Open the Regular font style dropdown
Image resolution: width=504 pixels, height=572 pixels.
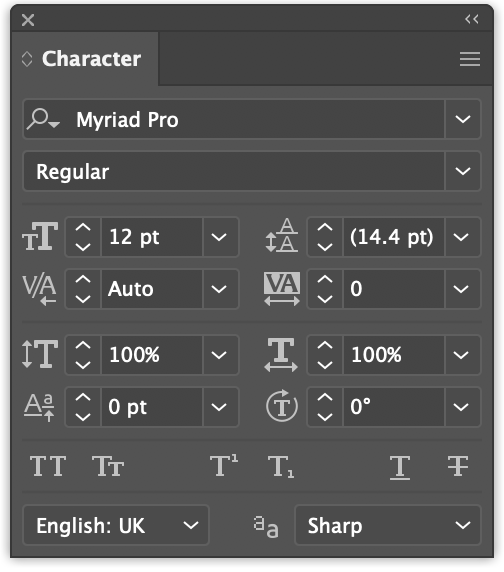pos(463,171)
